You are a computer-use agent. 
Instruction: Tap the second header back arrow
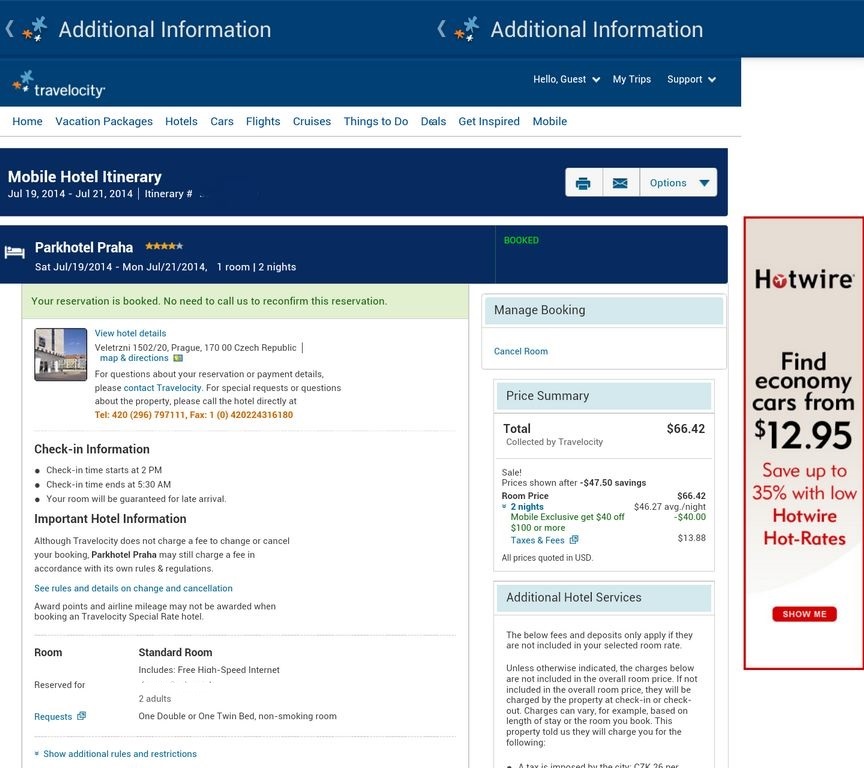pos(441,29)
